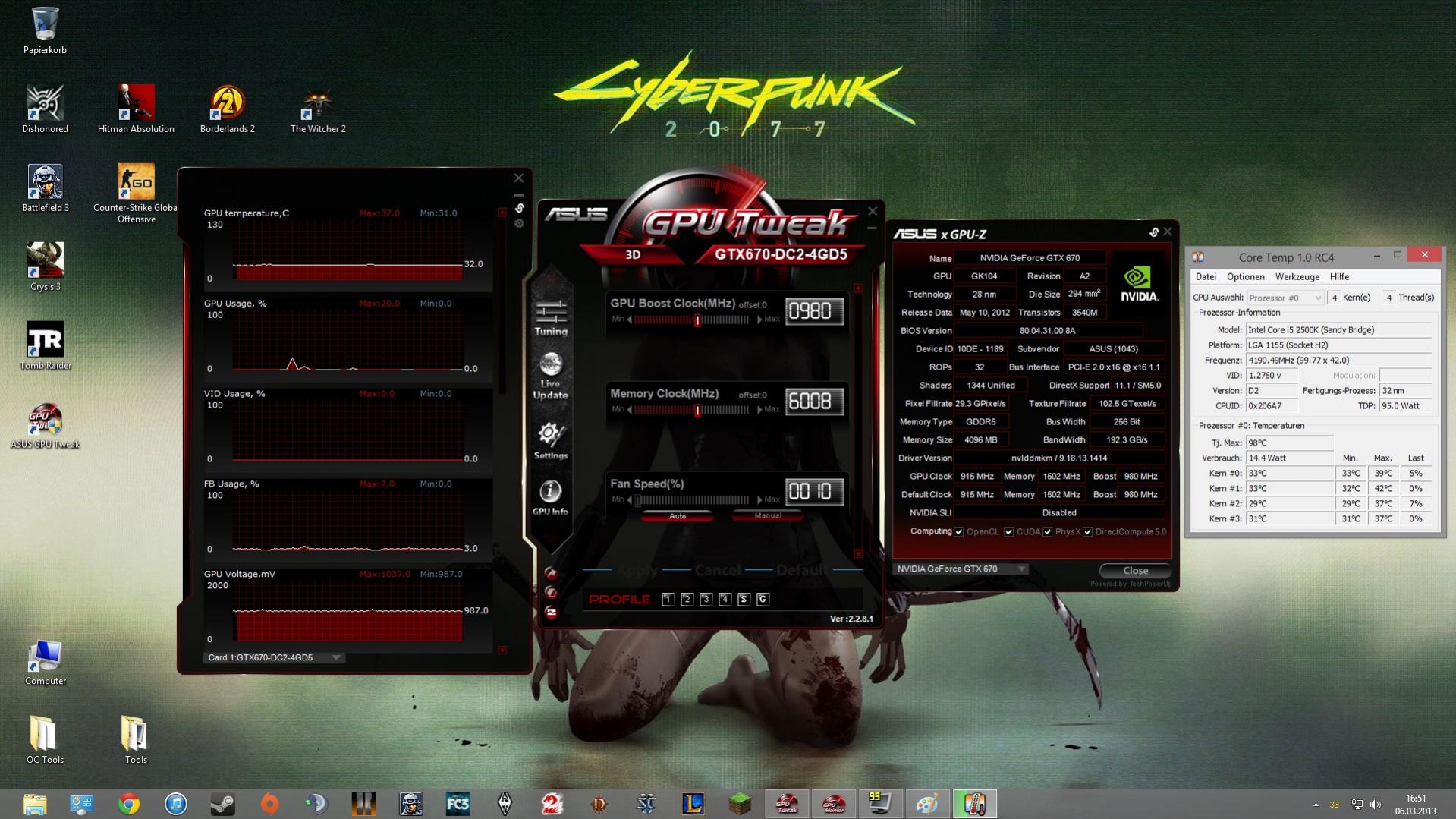Open Counter-Strike Global Offensive shortcut
Viewport: 1456px width, 819px height.
click(x=136, y=194)
